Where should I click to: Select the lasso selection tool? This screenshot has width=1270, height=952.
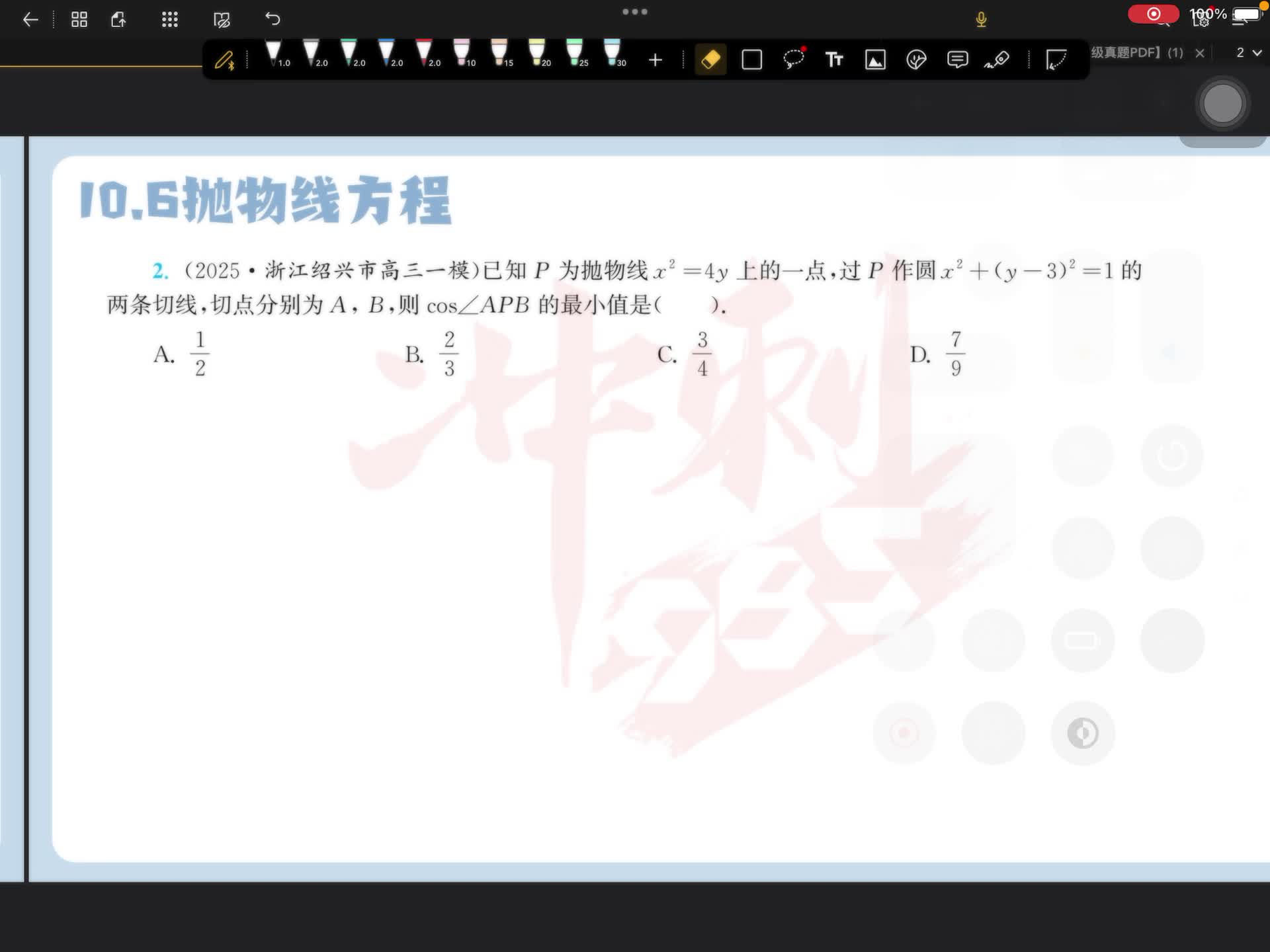point(793,59)
